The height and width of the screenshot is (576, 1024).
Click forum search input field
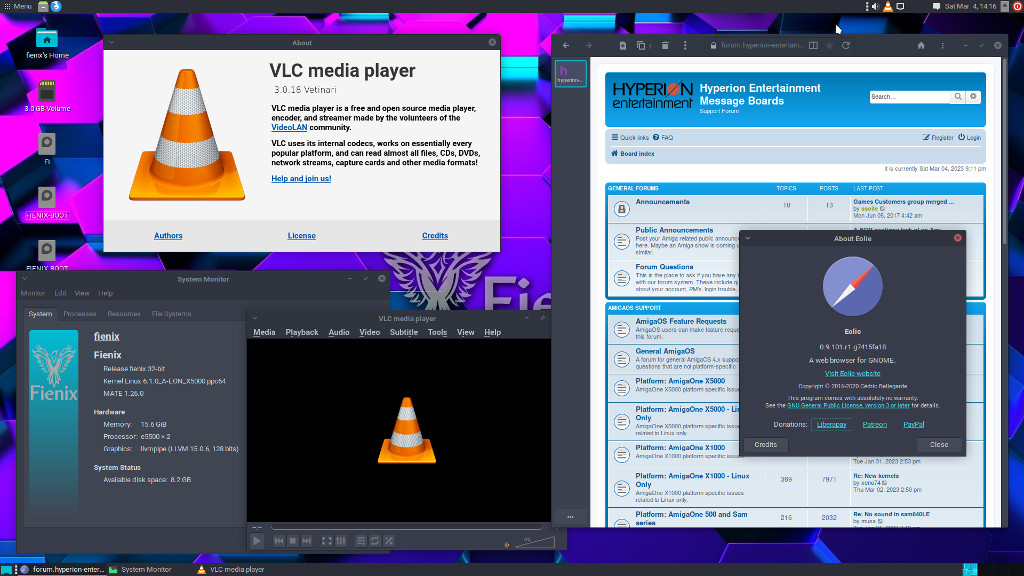point(910,97)
